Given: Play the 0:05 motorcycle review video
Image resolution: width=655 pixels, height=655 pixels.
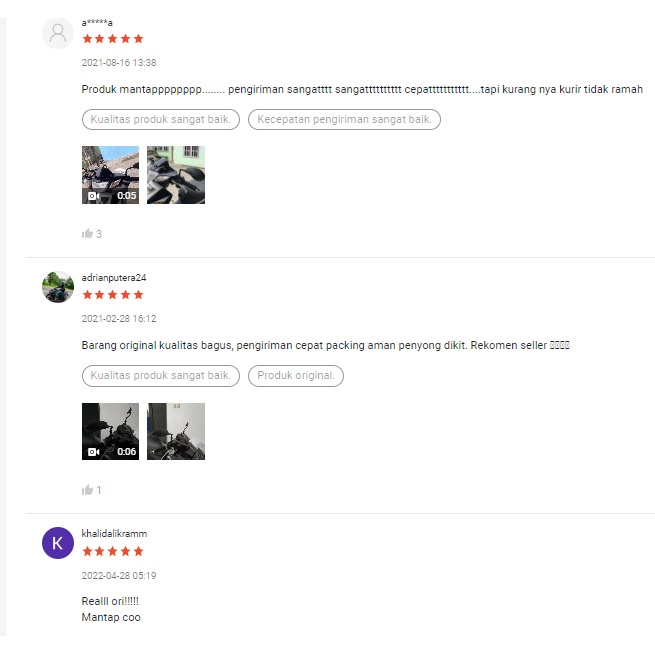Looking at the screenshot, I should point(110,175).
